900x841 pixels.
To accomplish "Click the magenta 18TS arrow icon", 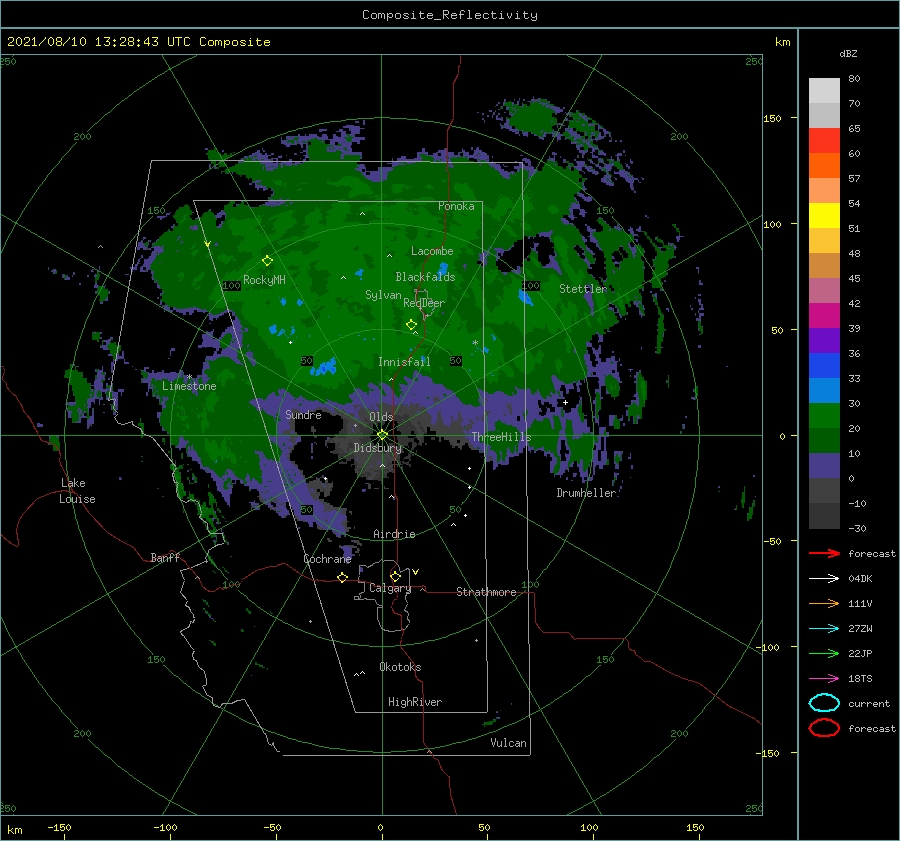I will [x=824, y=679].
